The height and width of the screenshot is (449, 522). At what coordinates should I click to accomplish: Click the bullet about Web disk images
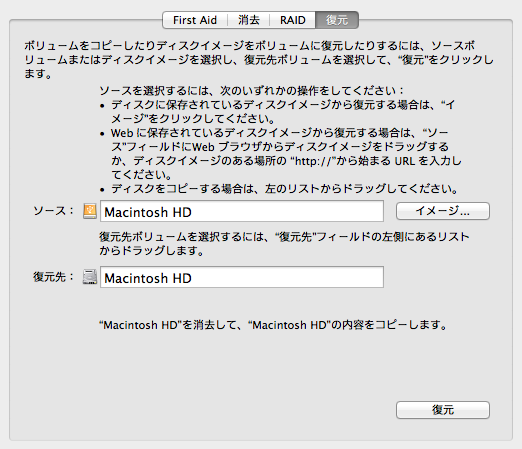[x=281, y=154]
